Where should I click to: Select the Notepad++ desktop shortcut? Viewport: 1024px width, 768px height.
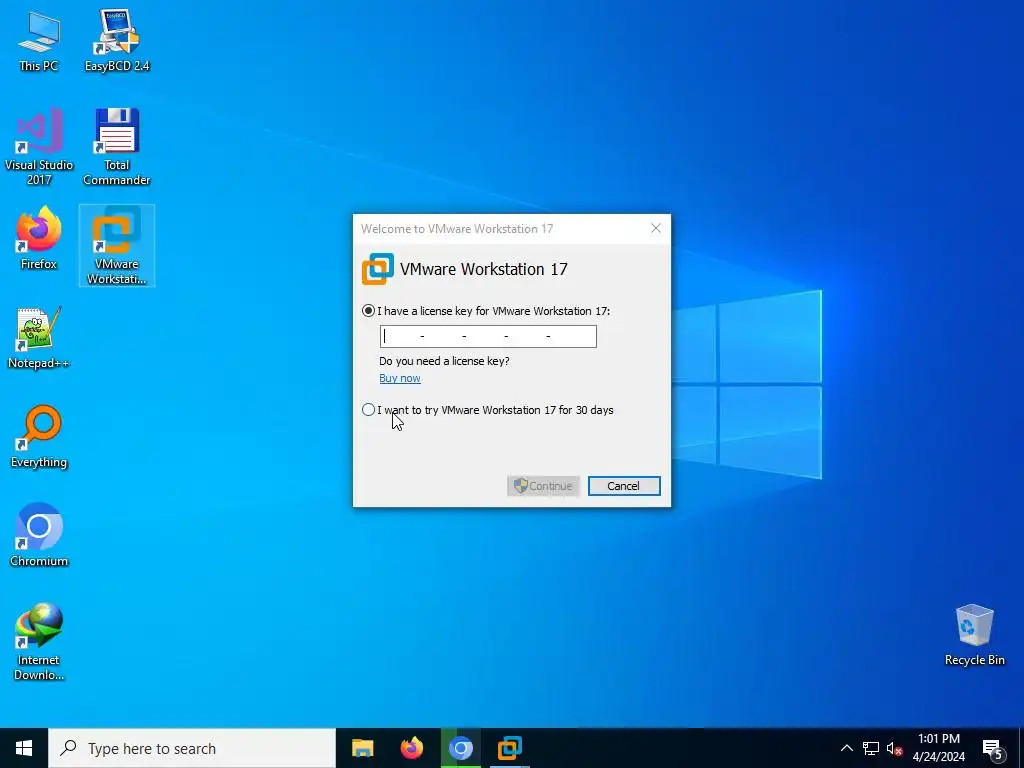[39, 338]
